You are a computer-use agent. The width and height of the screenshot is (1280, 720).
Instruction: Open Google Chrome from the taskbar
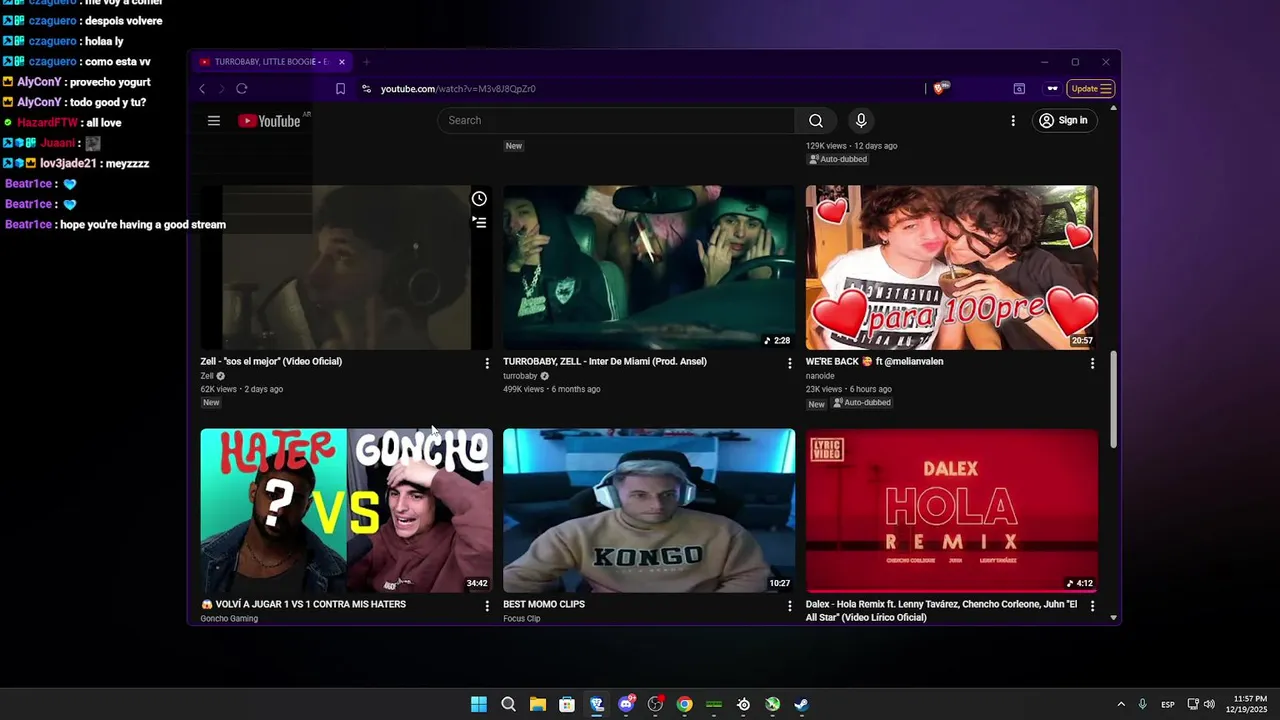tap(684, 704)
